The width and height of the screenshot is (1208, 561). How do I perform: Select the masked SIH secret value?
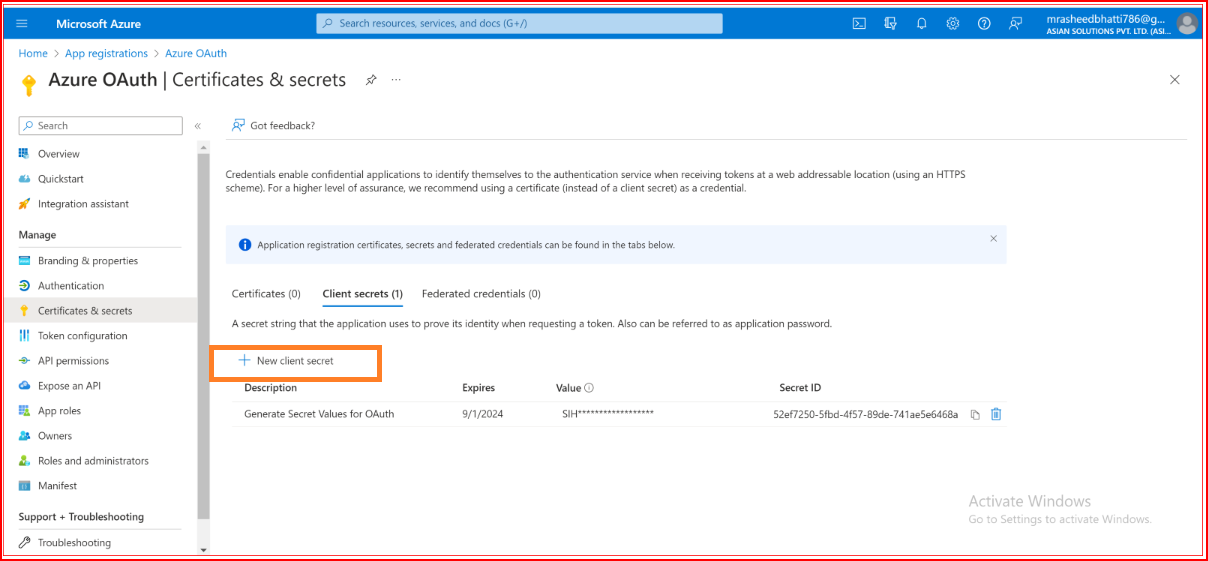[x=608, y=413]
